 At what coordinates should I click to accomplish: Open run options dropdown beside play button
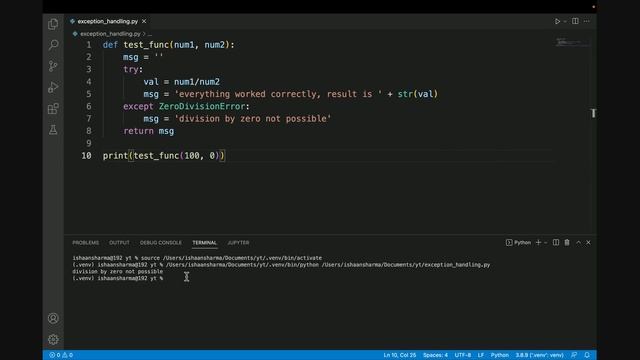[565, 21]
